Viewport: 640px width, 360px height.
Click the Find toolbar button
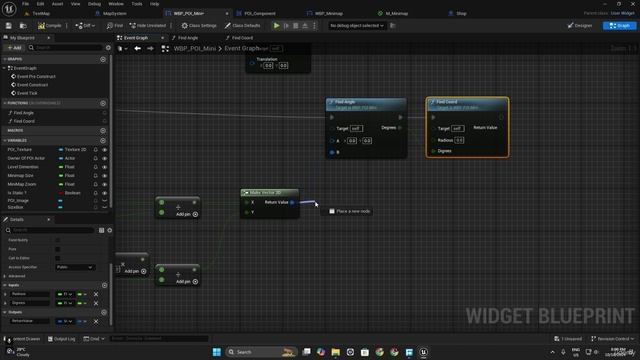pyautogui.click(x=115, y=26)
